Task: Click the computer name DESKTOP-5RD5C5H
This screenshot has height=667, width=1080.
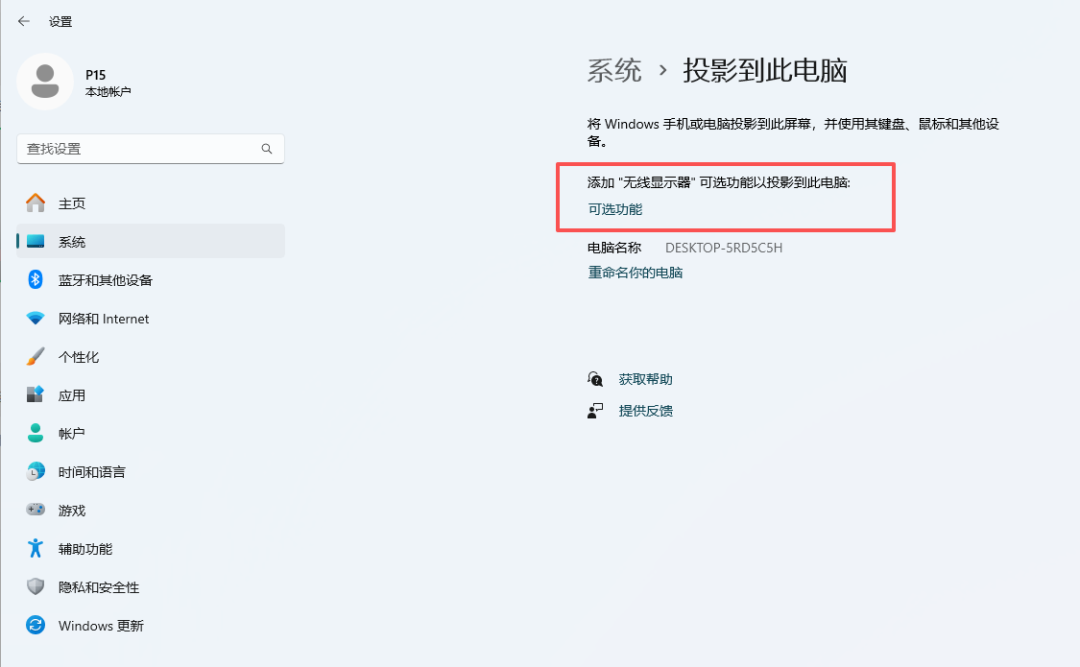Action: (x=724, y=247)
